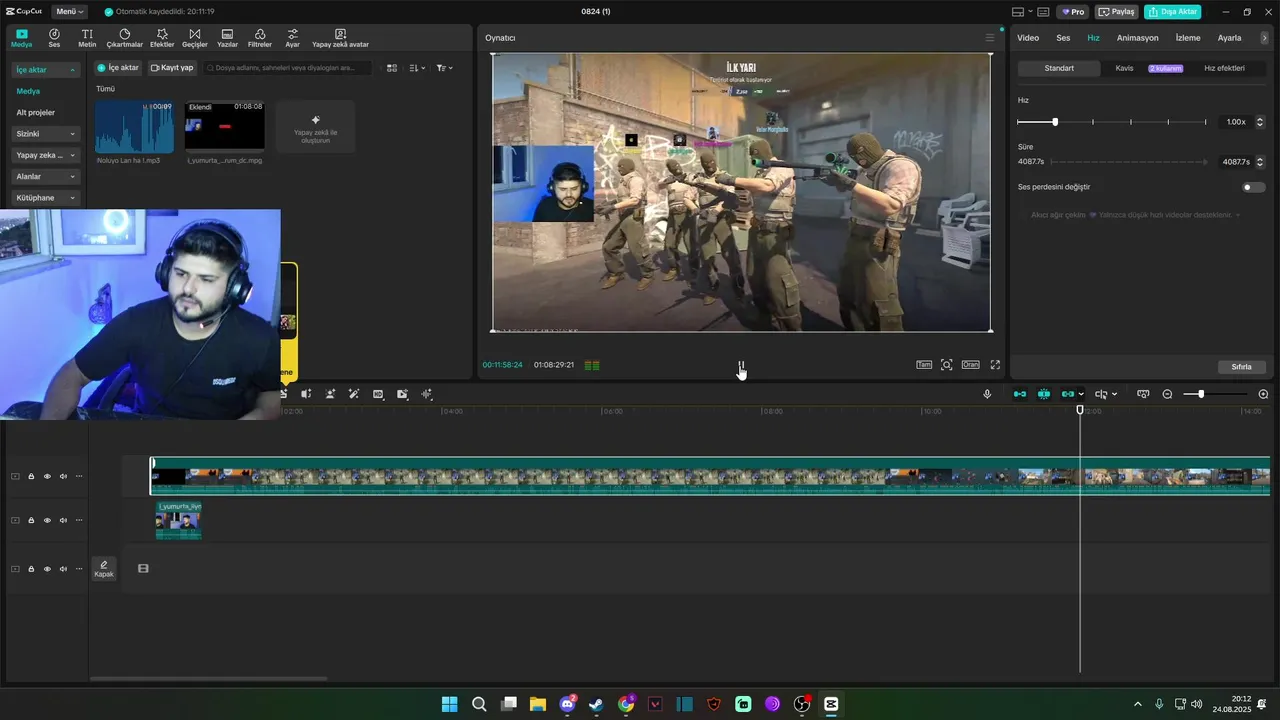Click the green İçe aktar import button

pyautogui.click(x=118, y=68)
